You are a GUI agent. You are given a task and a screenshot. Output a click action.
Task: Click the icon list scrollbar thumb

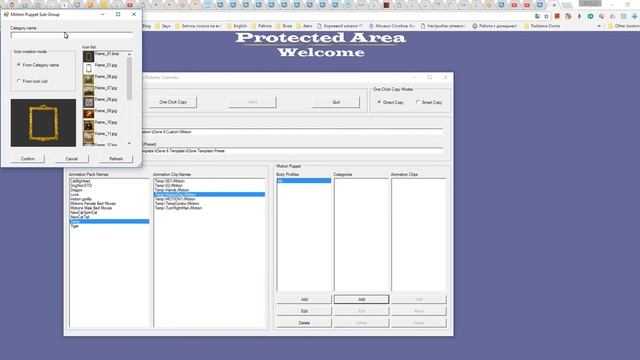click(129, 78)
